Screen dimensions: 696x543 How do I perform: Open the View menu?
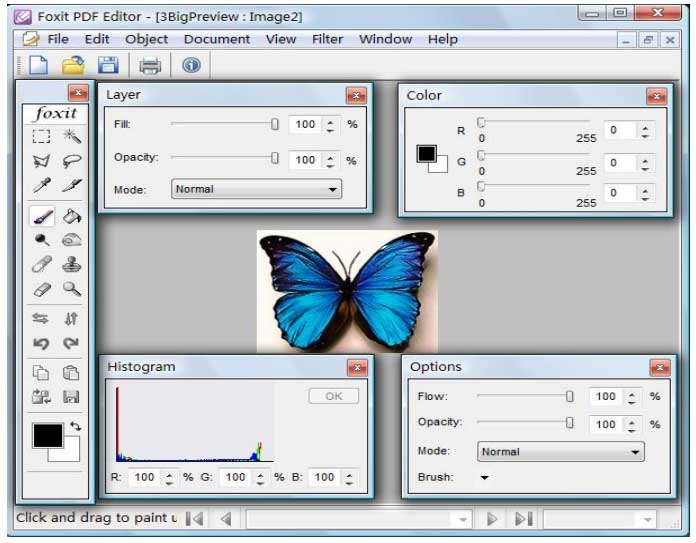(281, 39)
